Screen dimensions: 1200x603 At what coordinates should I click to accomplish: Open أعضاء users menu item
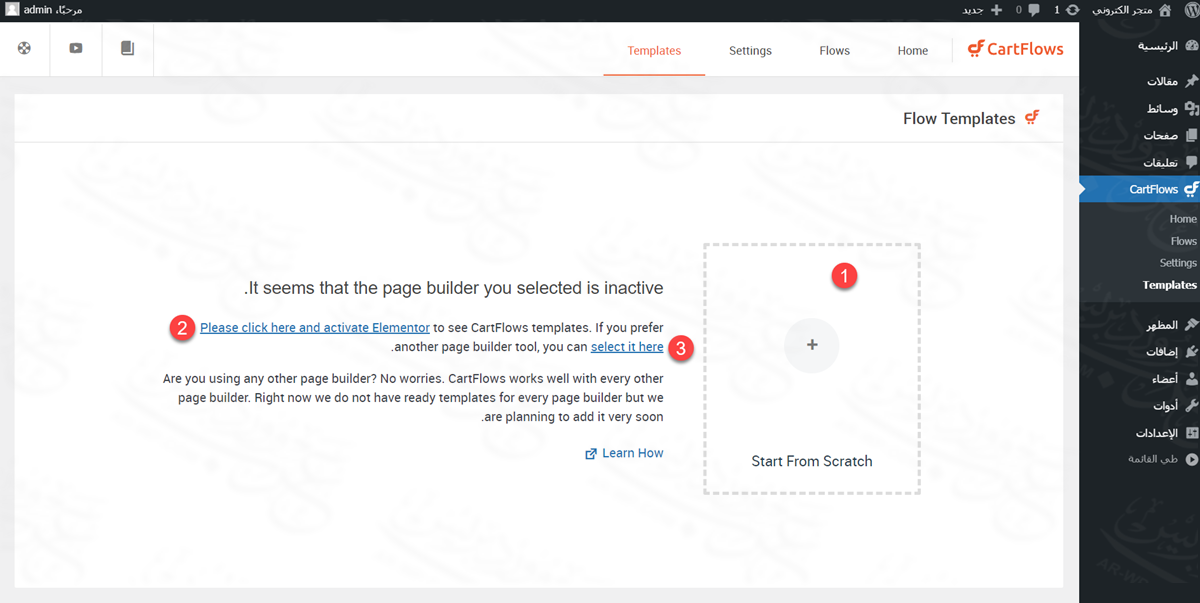1139,379
